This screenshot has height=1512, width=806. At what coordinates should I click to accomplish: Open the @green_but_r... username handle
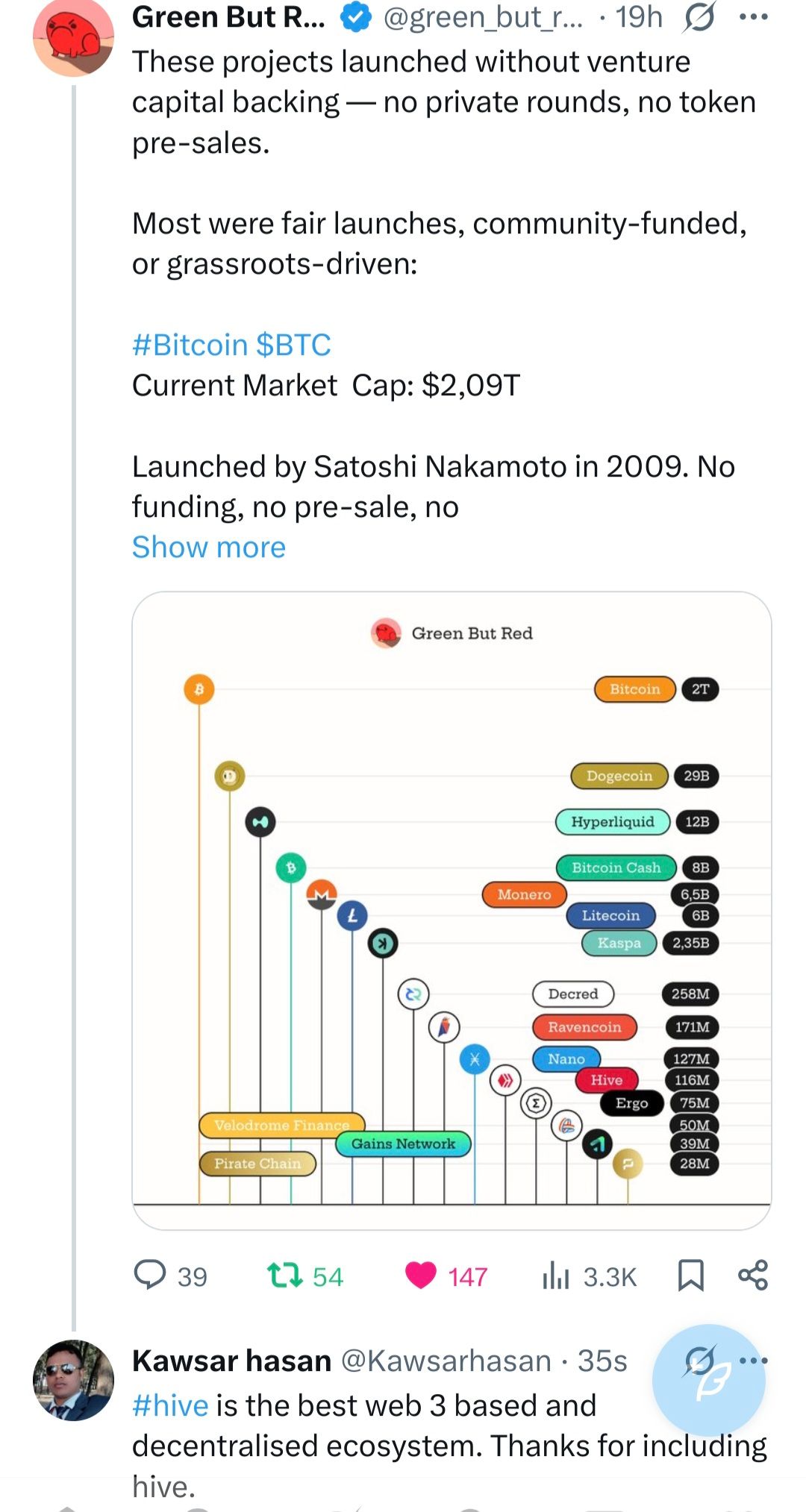click(x=483, y=17)
